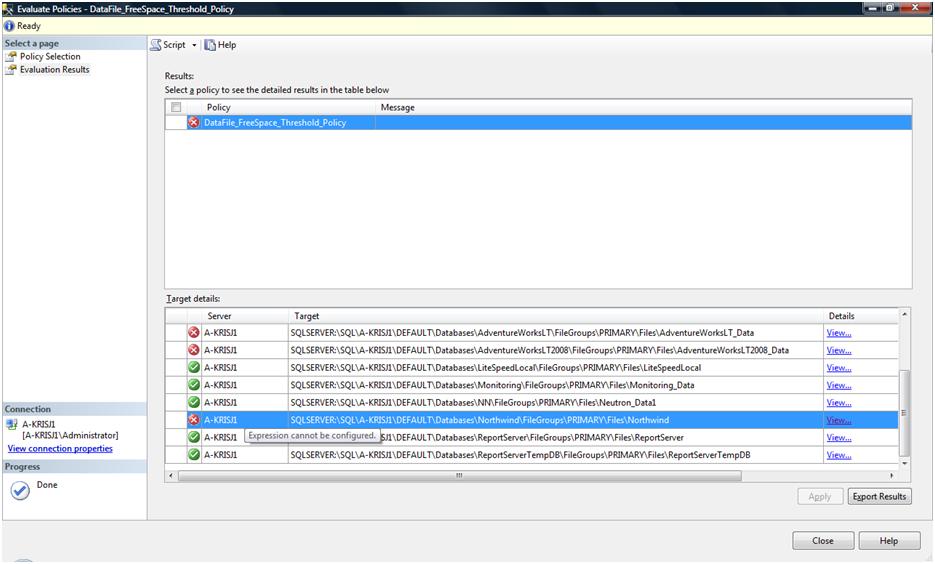Click success icon for ReportServerTempDB row

pyautogui.click(x=194, y=454)
